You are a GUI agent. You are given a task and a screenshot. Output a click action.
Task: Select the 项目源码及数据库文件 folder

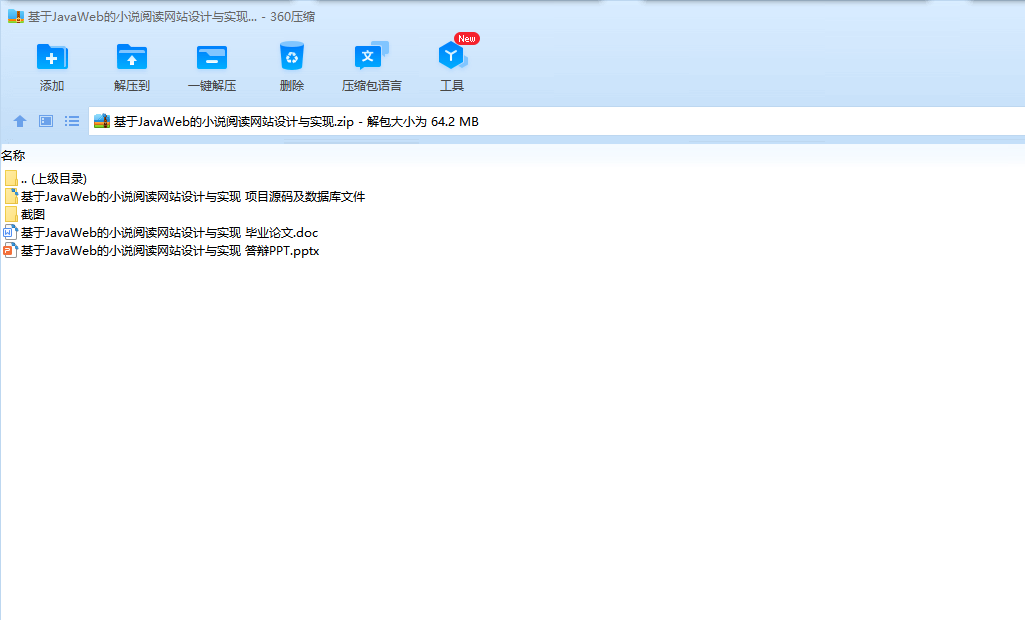coord(184,196)
